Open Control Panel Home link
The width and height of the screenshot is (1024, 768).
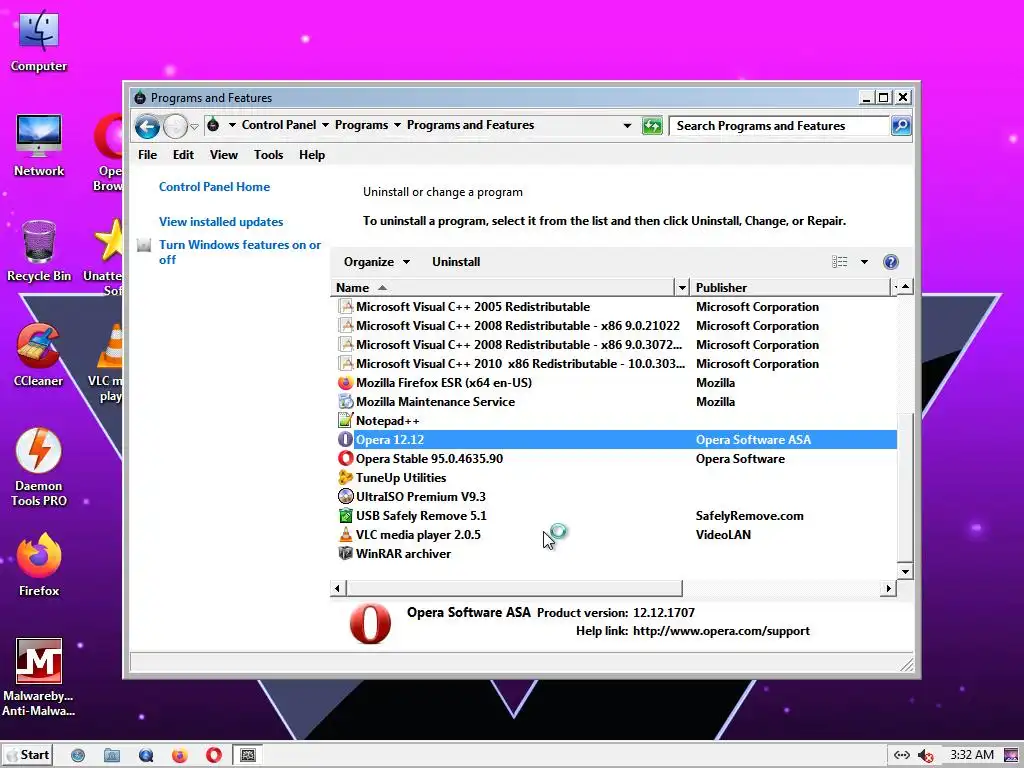coord(214,187)
